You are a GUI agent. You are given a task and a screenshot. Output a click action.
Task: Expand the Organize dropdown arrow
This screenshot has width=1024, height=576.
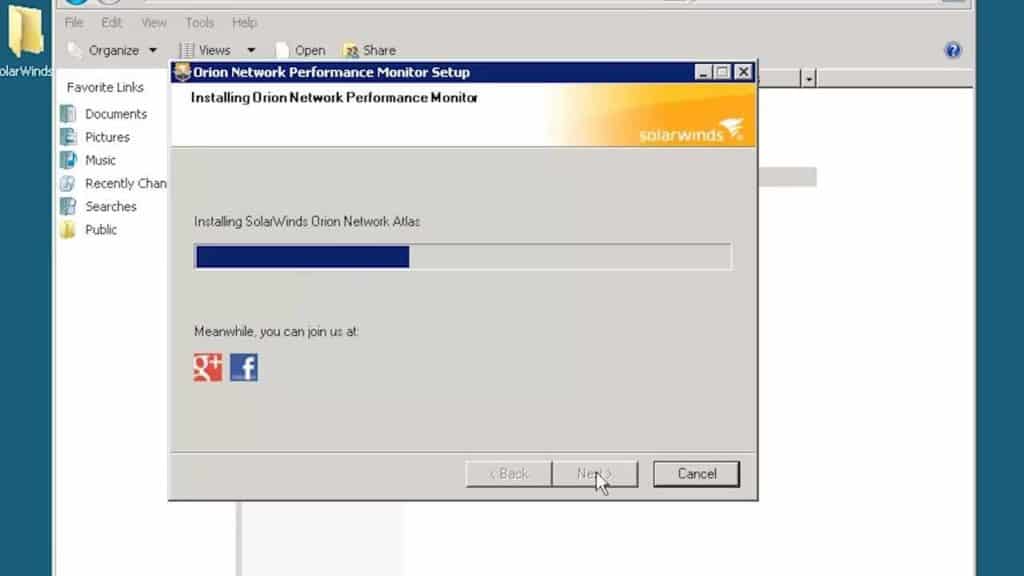point(153,50)
